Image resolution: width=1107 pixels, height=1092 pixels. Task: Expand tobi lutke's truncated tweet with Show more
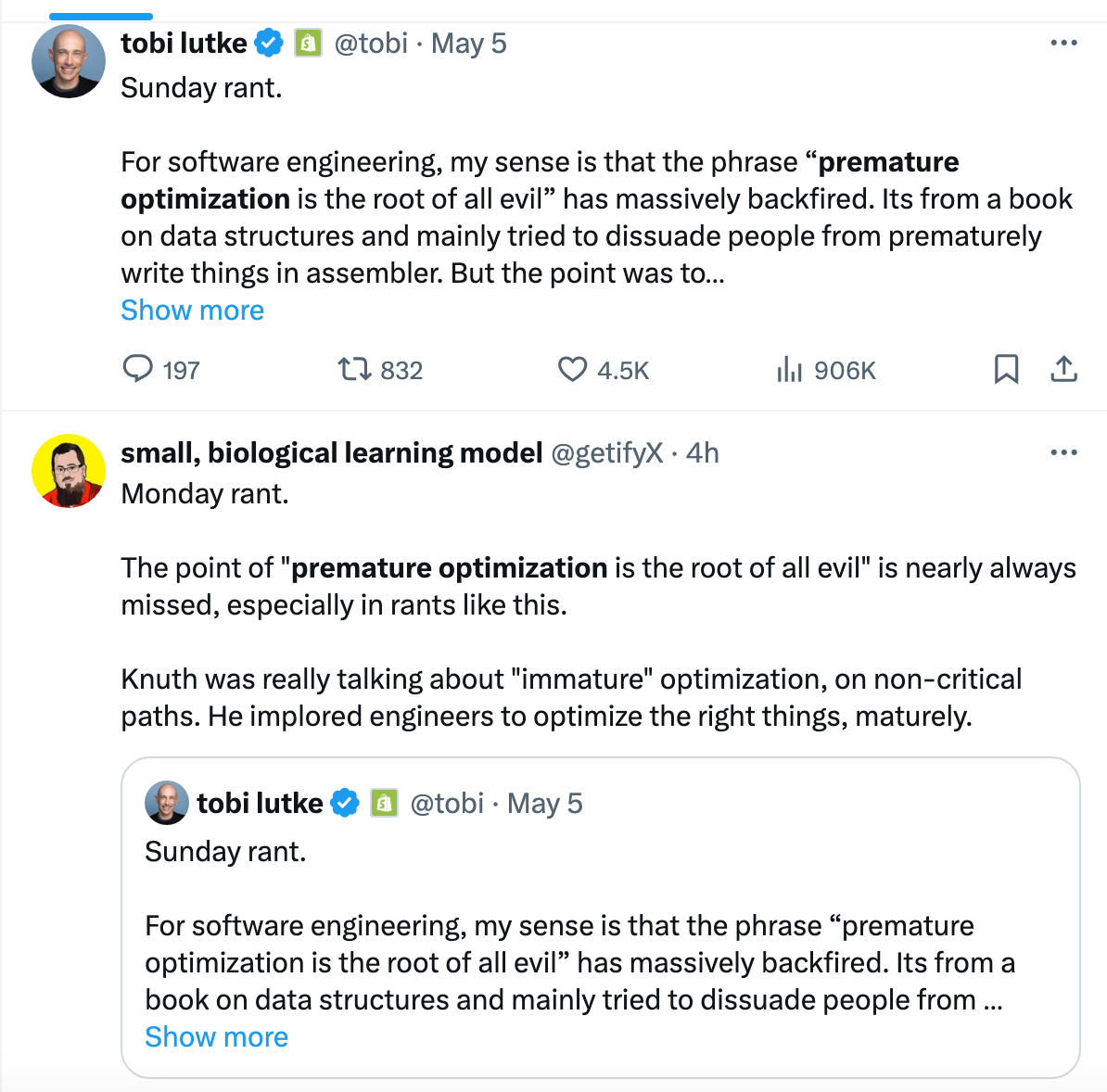[192, 310]
